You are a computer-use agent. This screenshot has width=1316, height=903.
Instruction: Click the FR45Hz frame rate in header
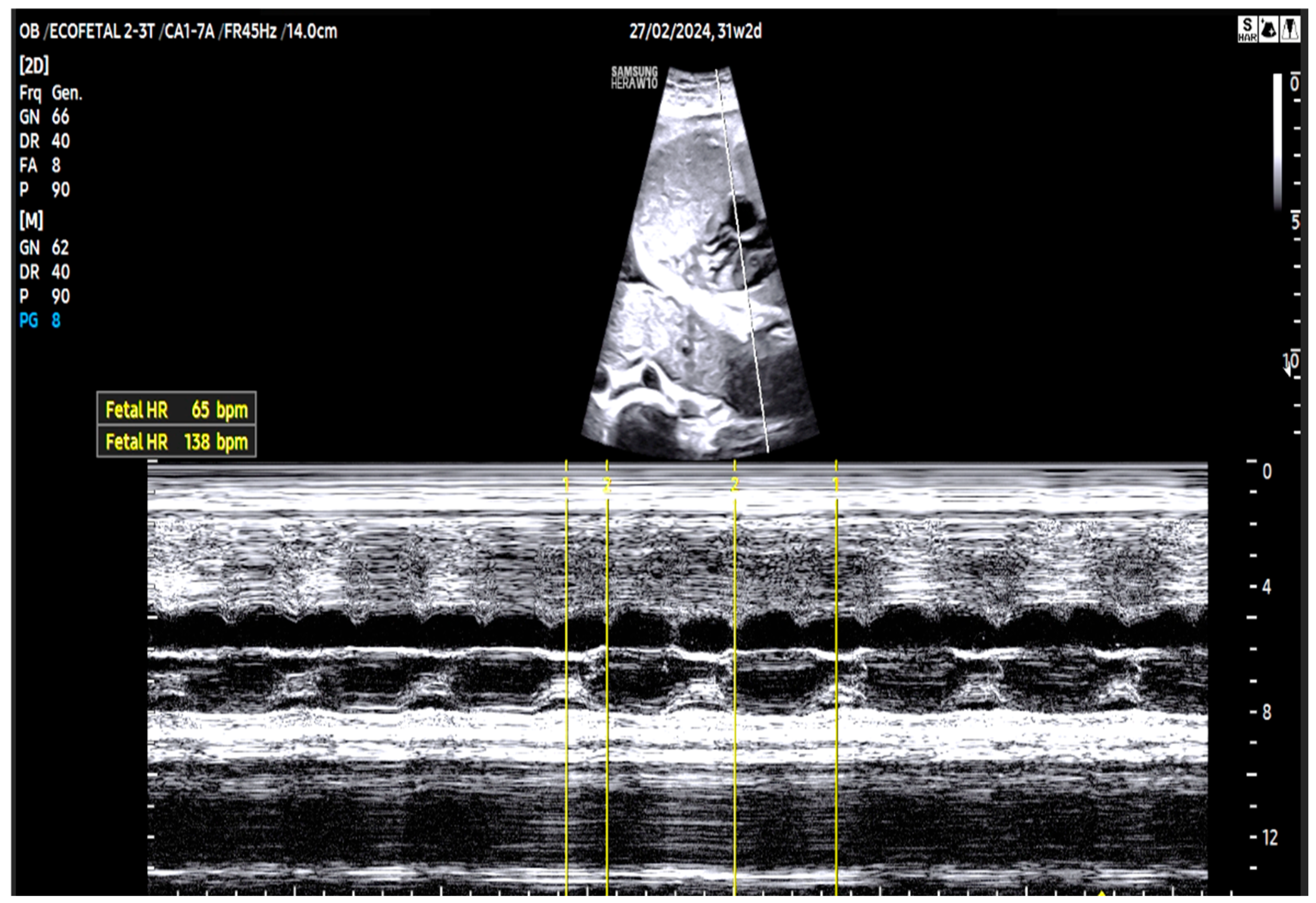[x=249, y=31]
